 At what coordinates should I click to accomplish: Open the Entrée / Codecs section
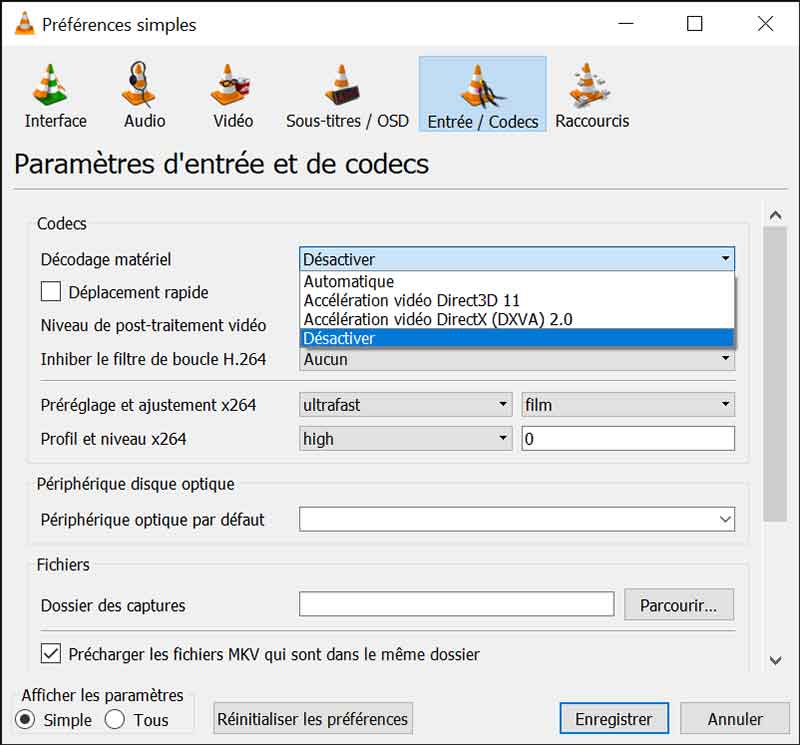(482, 95)
